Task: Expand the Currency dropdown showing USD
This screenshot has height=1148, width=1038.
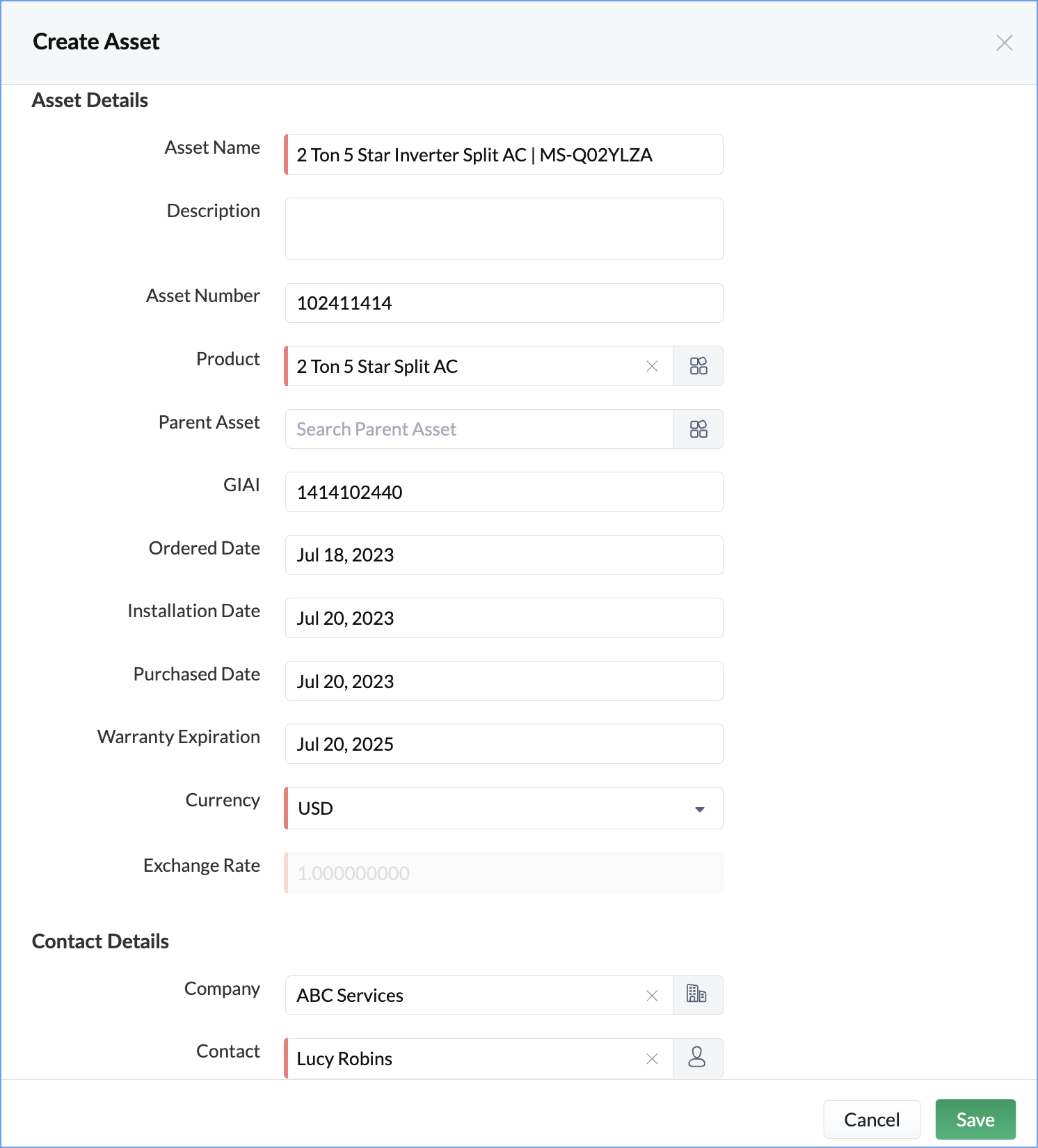Action: [x=504, y=808]
